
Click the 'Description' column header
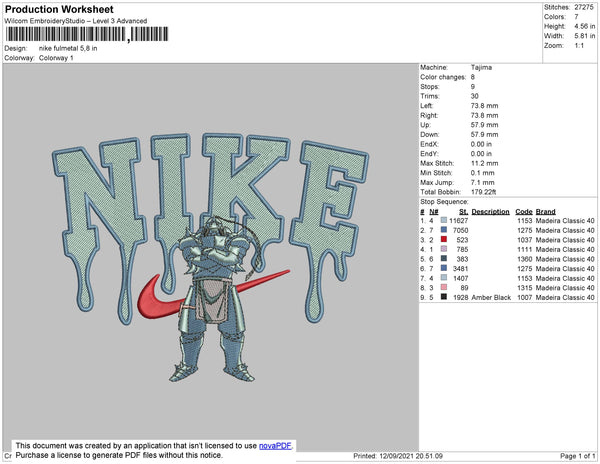[491, 212]
